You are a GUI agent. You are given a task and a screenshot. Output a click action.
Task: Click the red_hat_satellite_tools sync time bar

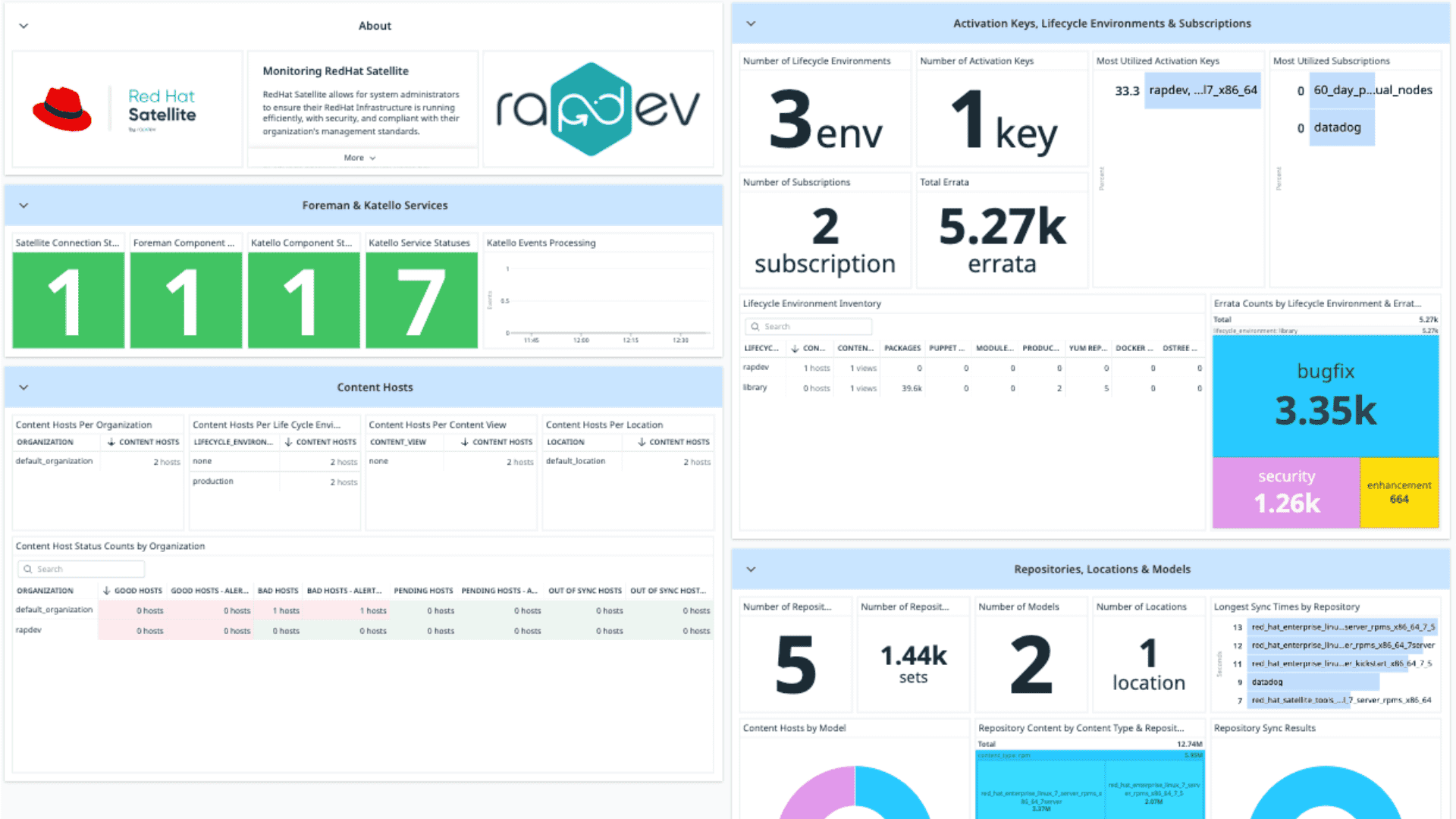1300,700
